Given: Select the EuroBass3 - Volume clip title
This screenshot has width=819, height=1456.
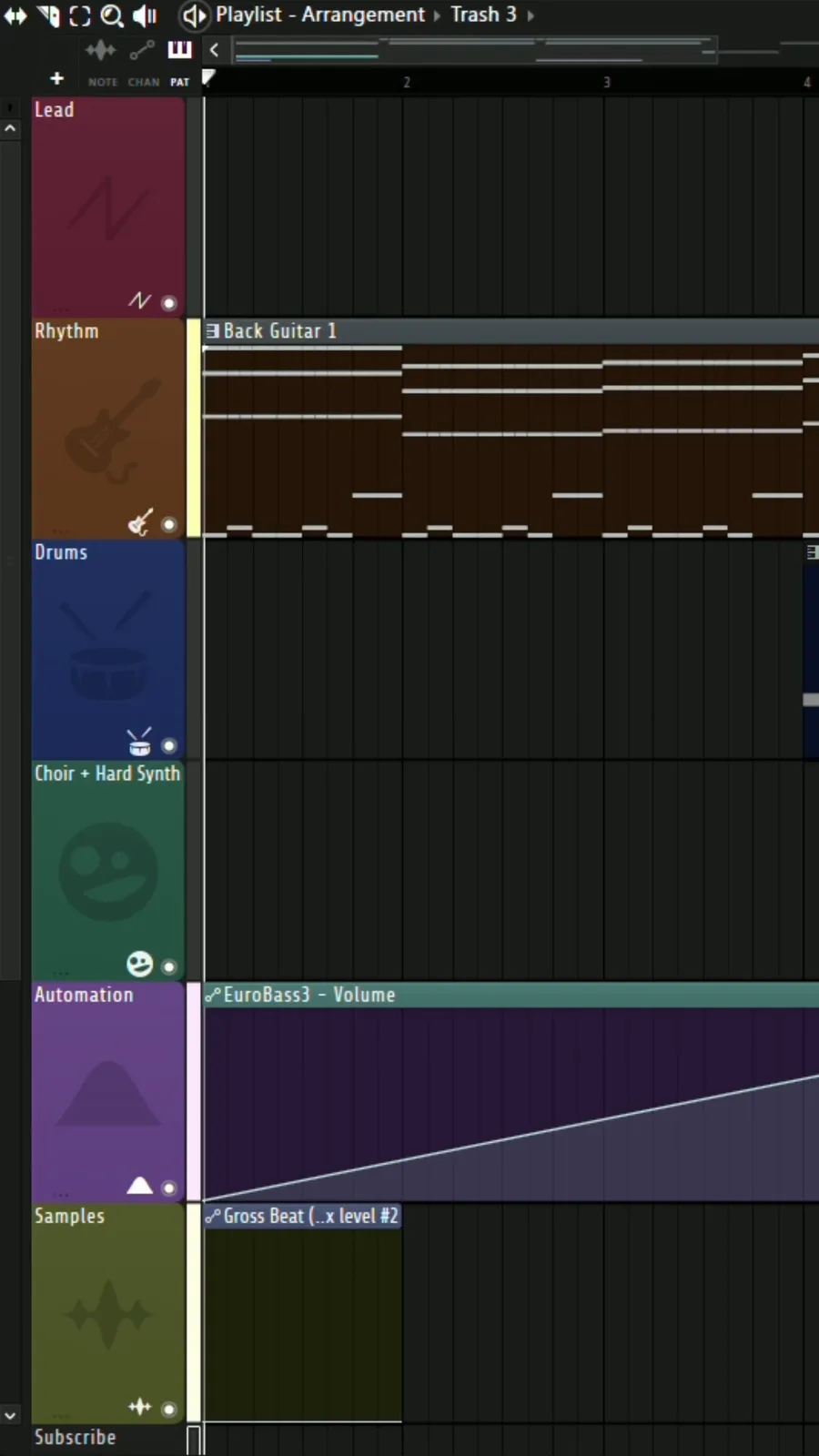Looking at the screenshot, I should 309,995.
